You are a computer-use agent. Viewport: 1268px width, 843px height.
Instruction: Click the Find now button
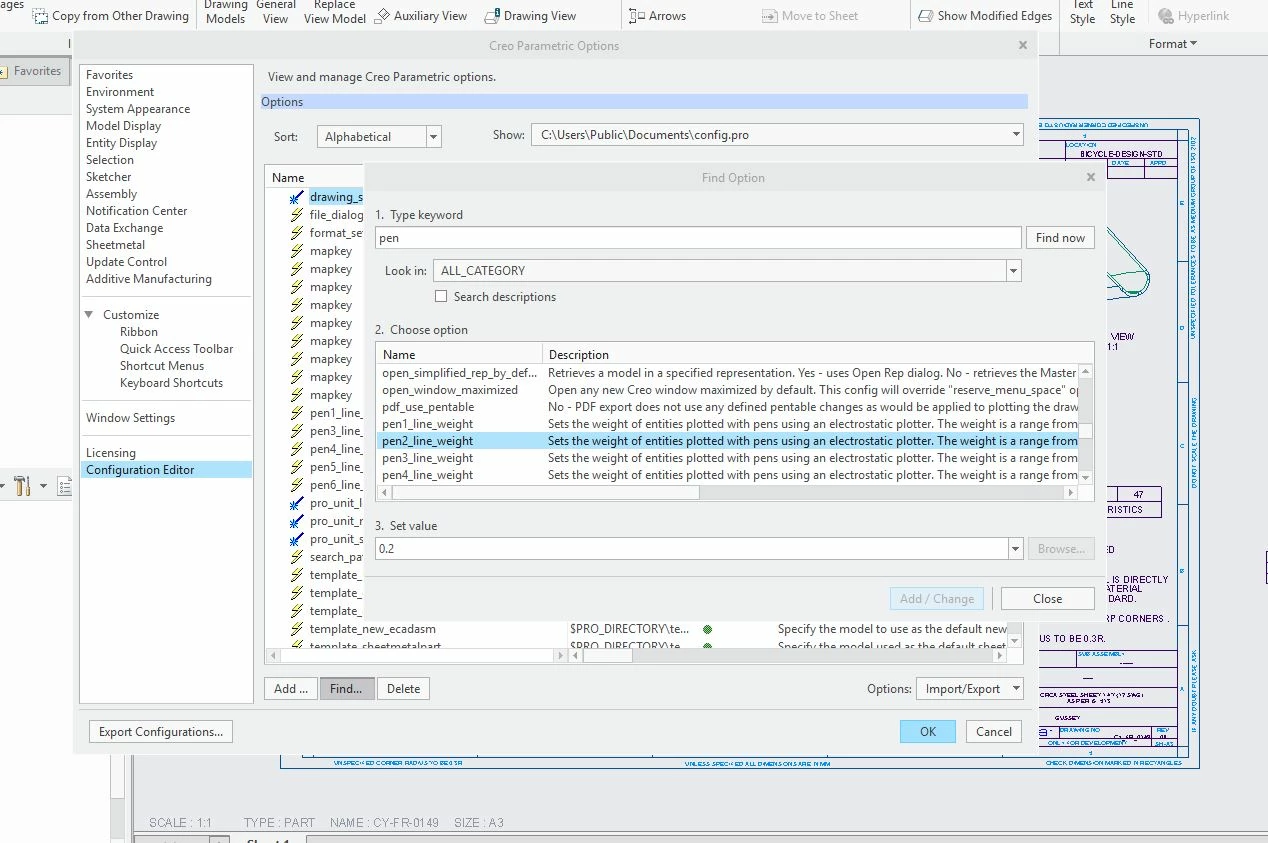coord(1060,238)
